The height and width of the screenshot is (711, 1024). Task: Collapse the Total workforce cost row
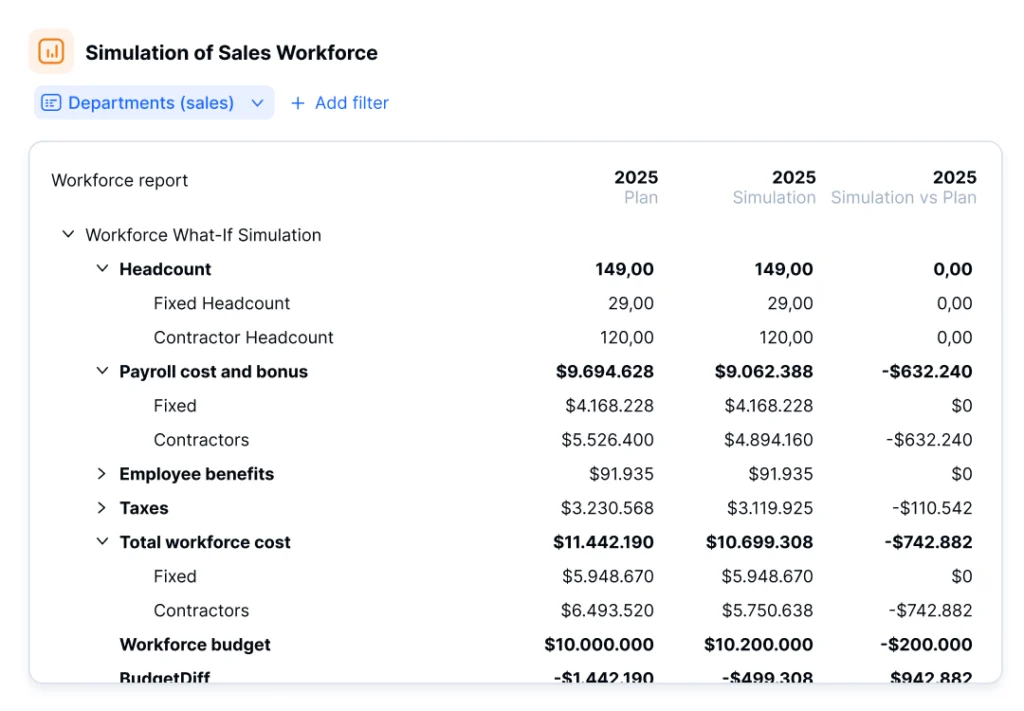(103, 541)
